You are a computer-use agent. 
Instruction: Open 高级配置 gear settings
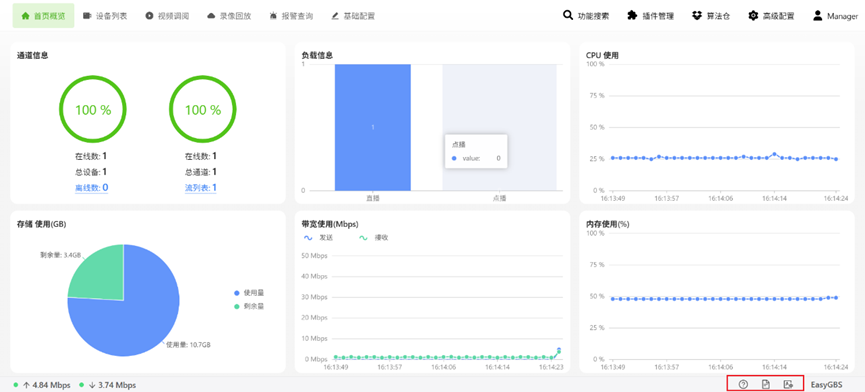pos(771,15)
